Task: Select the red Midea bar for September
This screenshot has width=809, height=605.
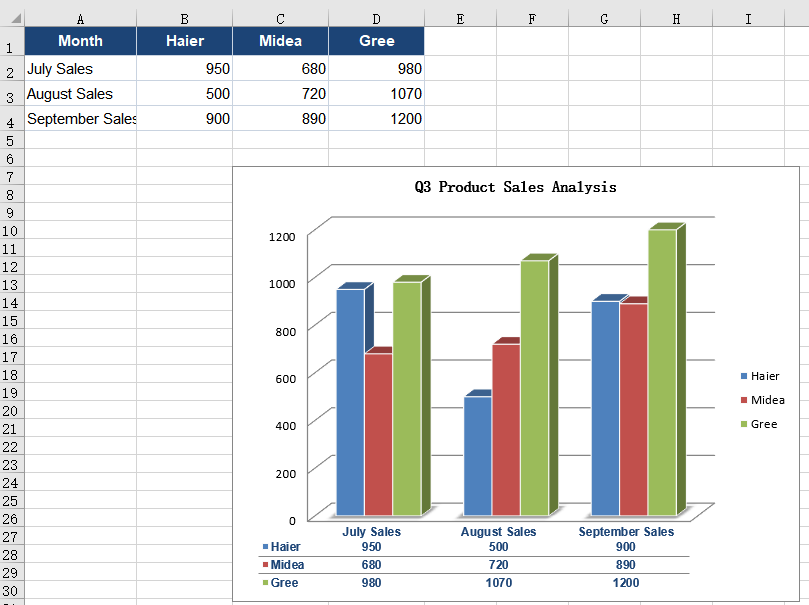Action: tap(634, 410)
